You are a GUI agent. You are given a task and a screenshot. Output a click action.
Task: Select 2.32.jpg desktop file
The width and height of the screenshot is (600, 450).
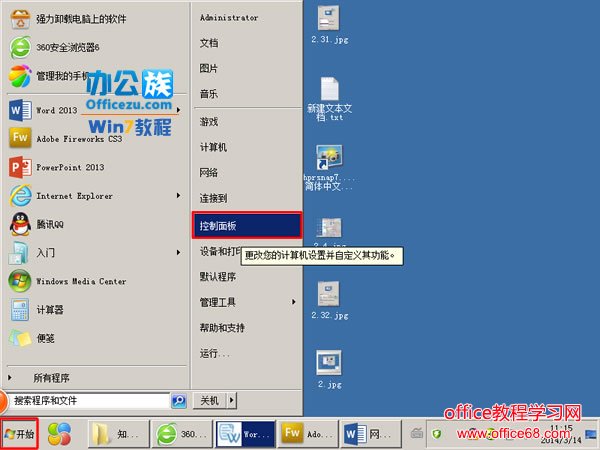point(329,300)
